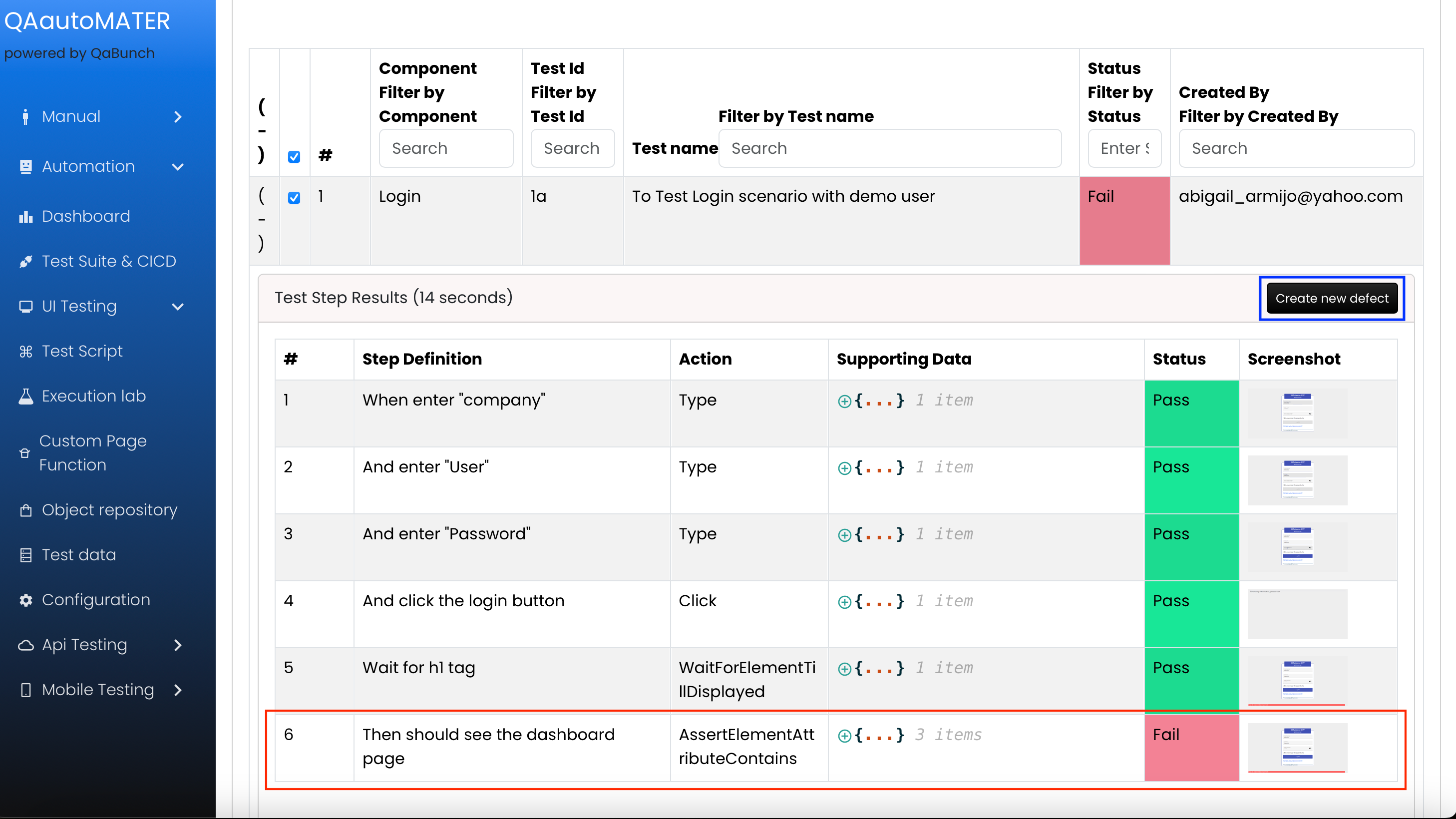Click the Create new defect button
The height and width of the screenshot is (819, 1456).
coord(1331,298)
